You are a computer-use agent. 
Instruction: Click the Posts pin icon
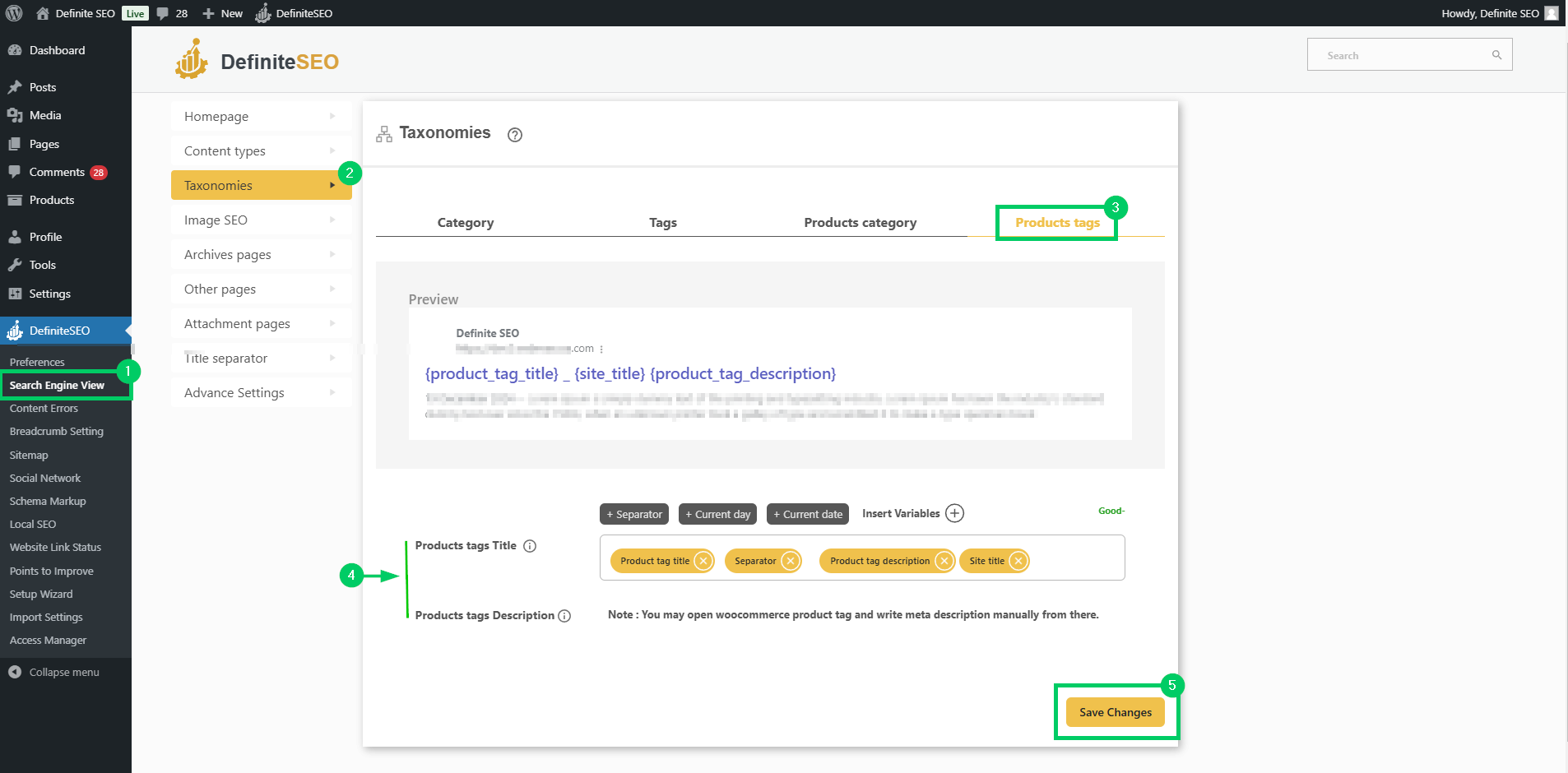pyautogui.click(x=15, y=87)
